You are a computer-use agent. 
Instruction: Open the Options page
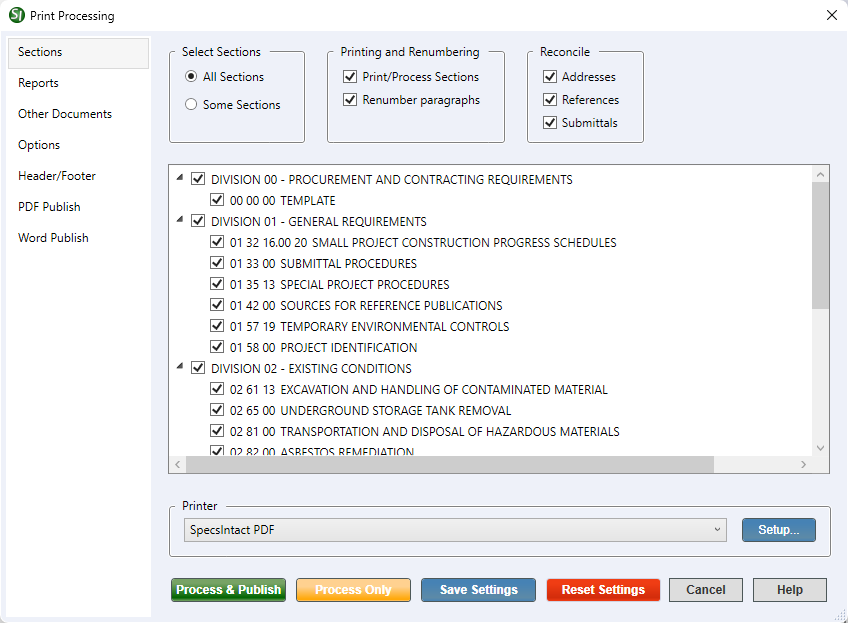[39, 145]
